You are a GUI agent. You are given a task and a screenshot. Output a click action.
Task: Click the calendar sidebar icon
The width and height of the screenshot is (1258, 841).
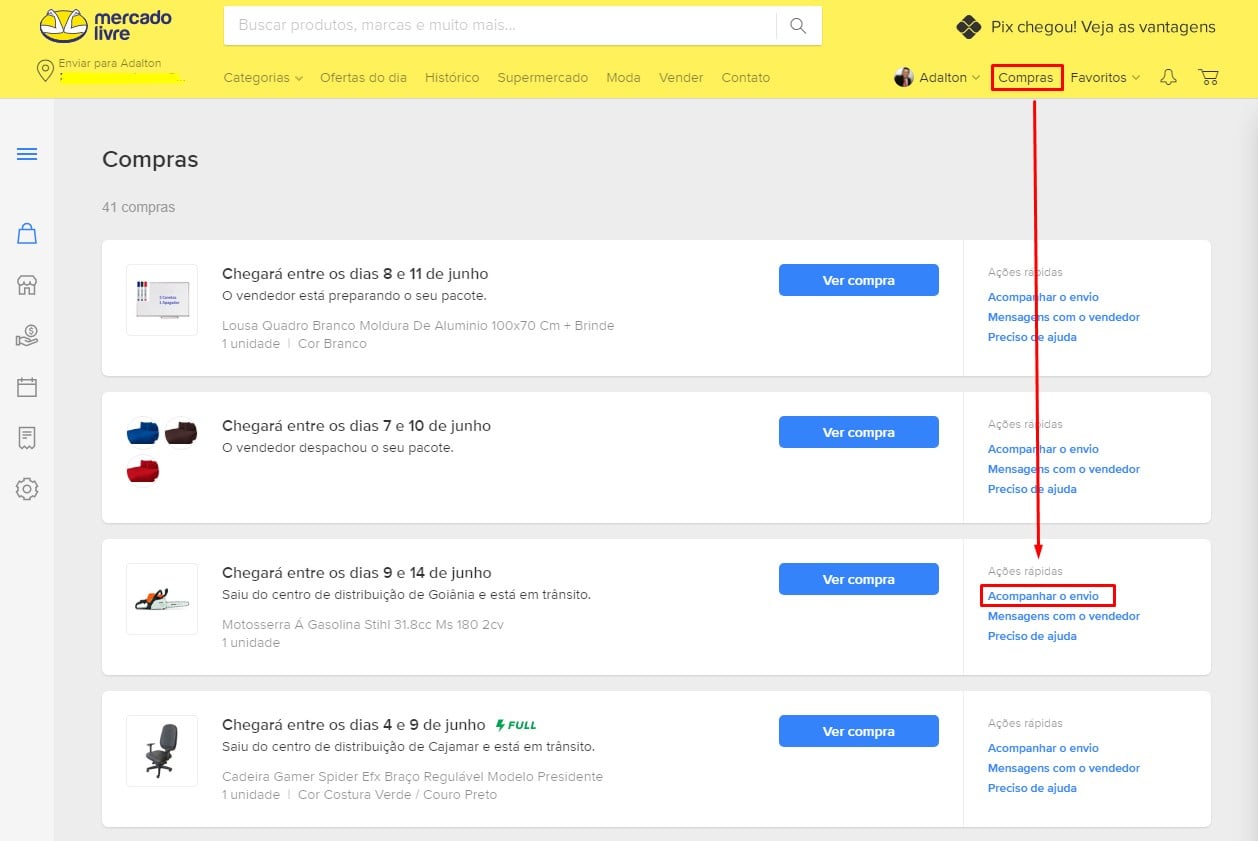tap(27, 388)
